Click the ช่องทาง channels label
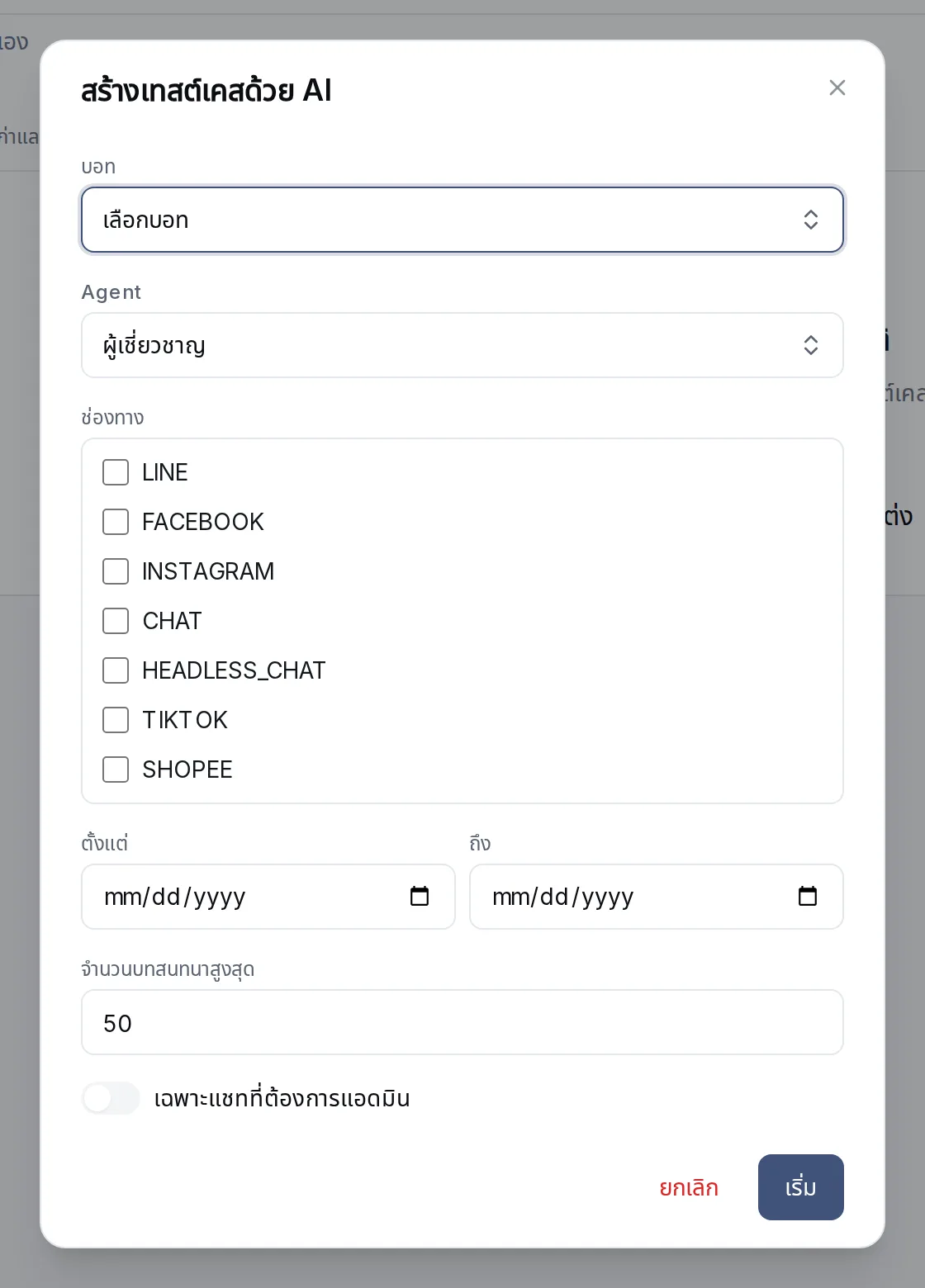The height and width of the screenshot is (1288, 925). coord(112,417)
